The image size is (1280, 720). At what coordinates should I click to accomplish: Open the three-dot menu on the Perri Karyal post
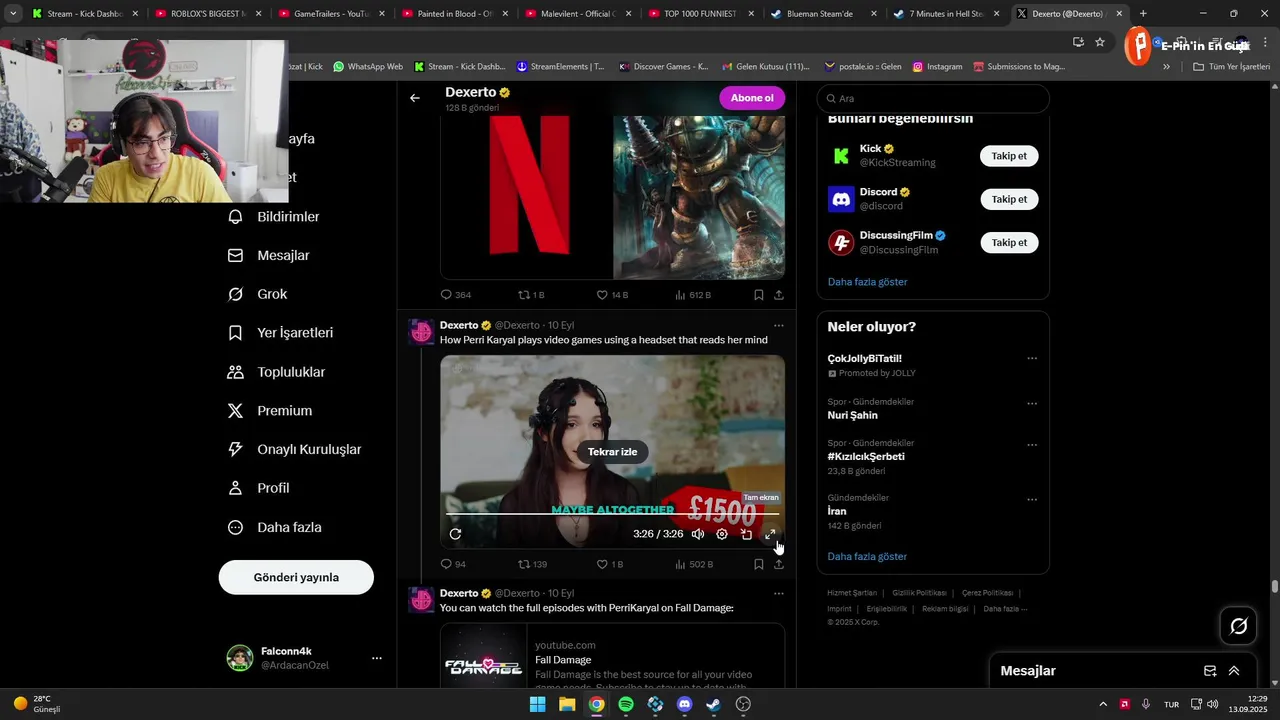779,325
